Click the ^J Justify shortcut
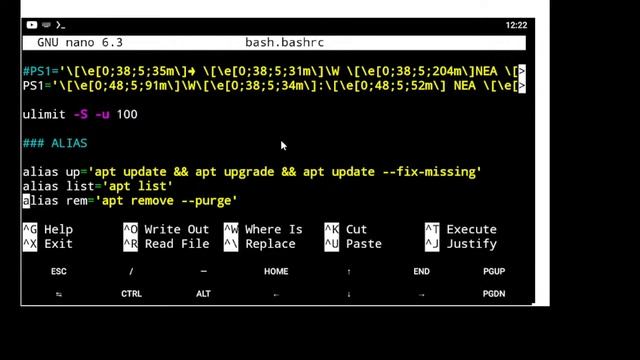640x360 pixels. (x=461, y=244)
